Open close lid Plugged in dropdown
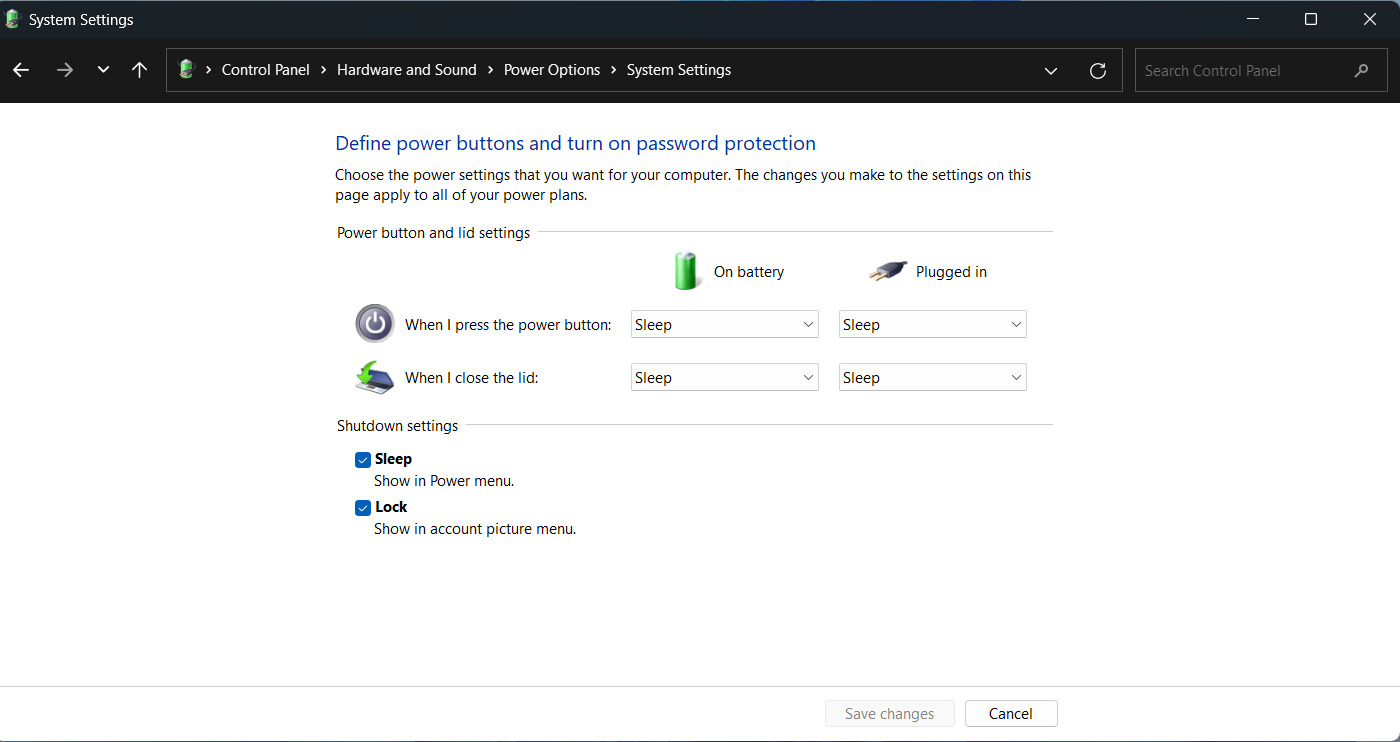 pyautogui.click(x=933, y=377)
